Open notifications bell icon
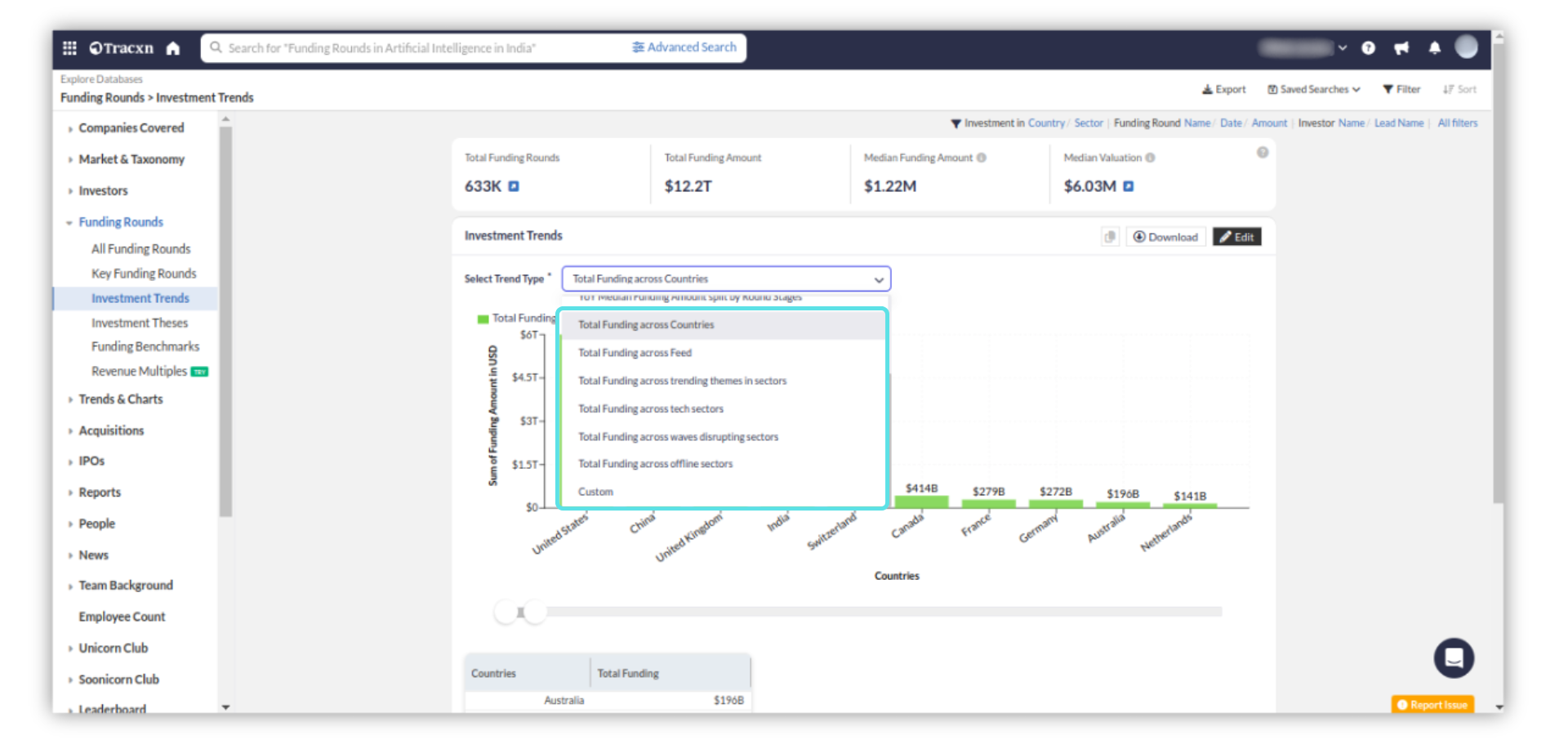Image resolution: width=1568 pixels, height=749 pixels. point(1434,48)
